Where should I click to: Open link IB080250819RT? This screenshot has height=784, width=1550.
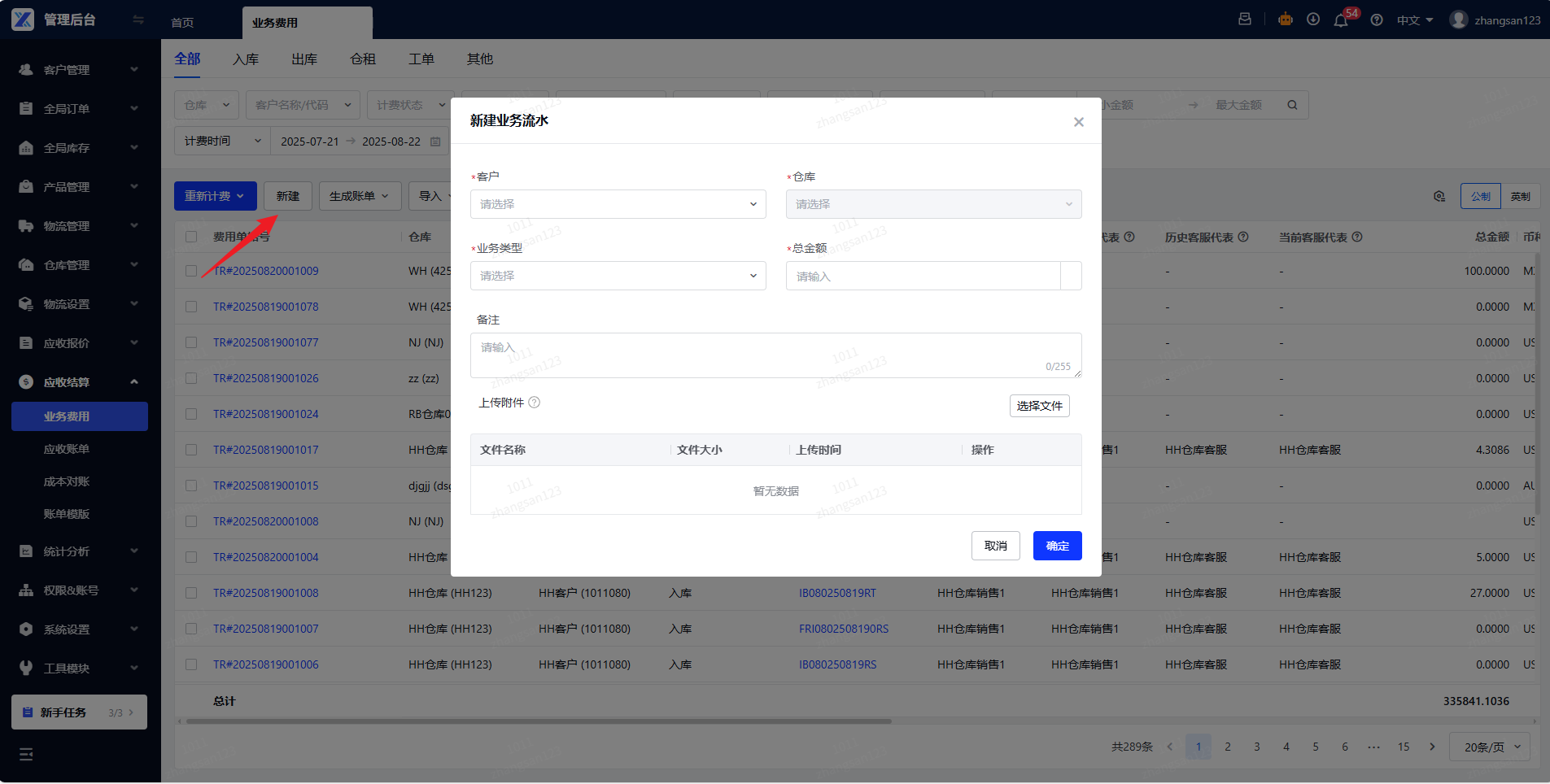pyautogui.click(x=837, y=593)
